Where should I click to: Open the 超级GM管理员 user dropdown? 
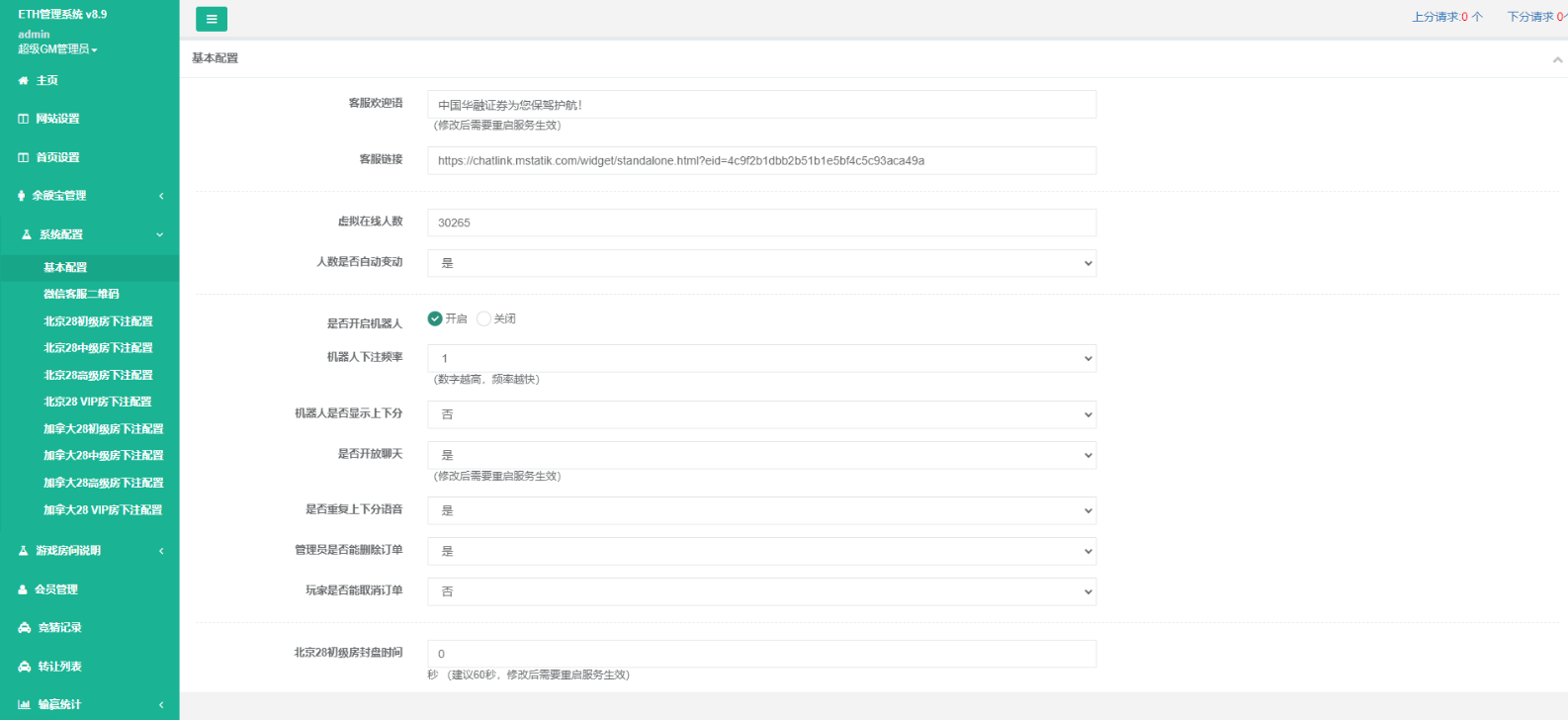[57, 49]
